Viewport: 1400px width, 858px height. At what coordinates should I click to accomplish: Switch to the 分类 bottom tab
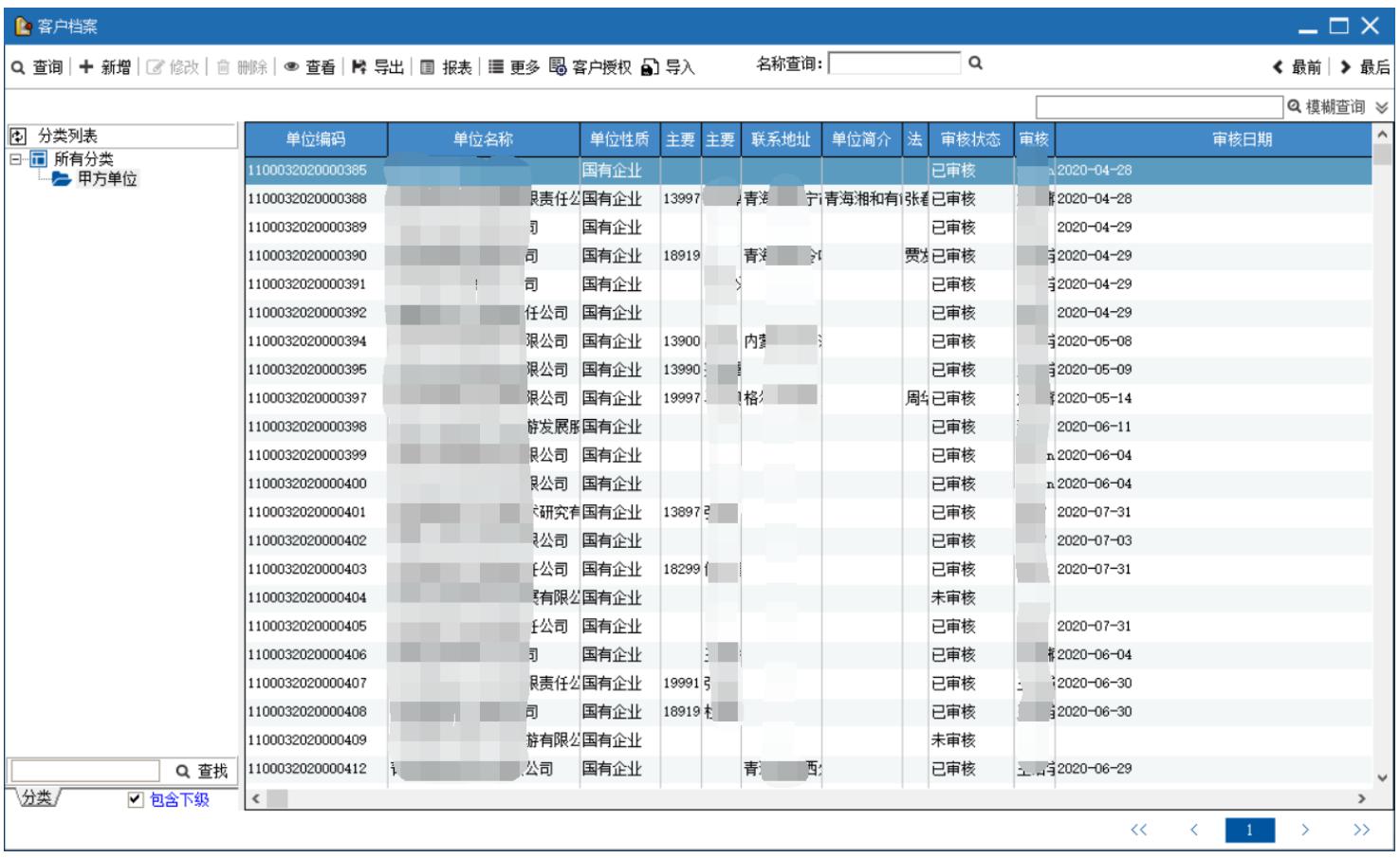click(38, 798)
